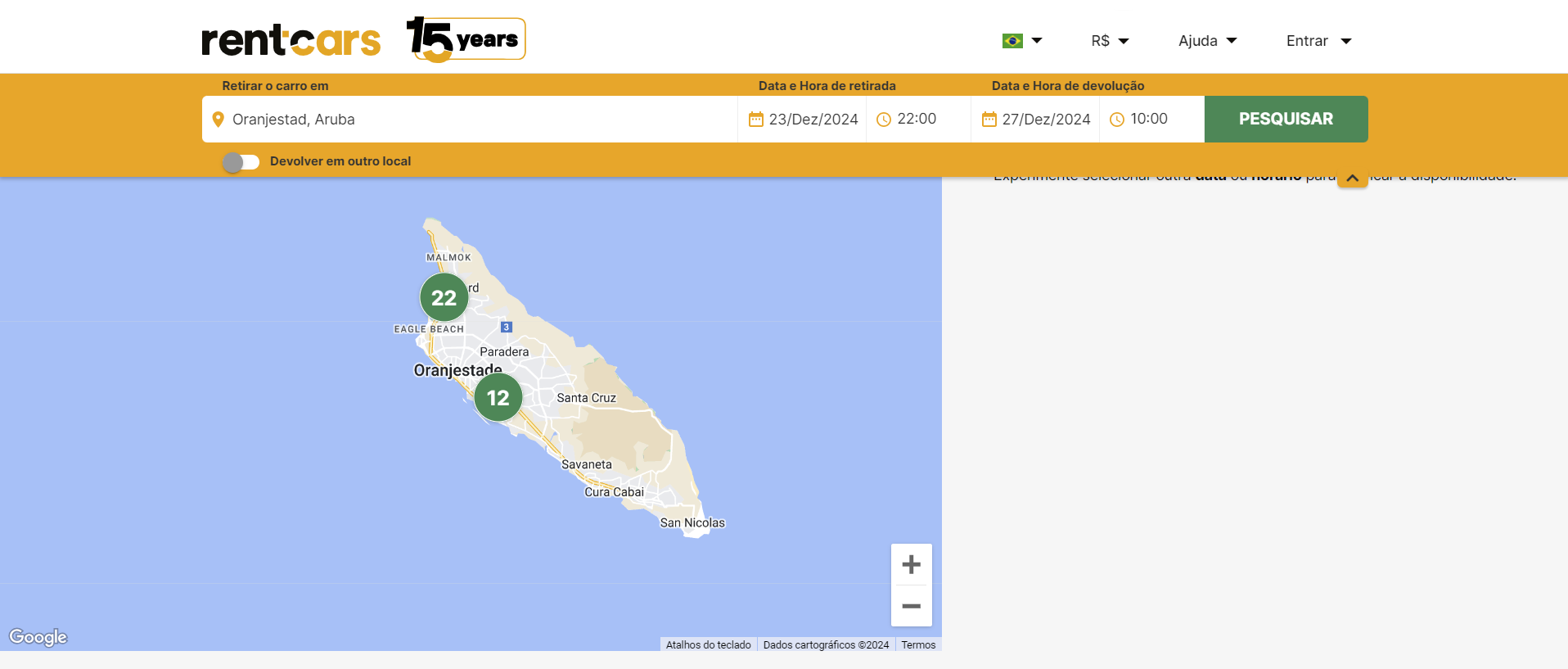Click the pickup date calendar icon
The height and width of the screenshot is (669, 1568).
(755, 120)
